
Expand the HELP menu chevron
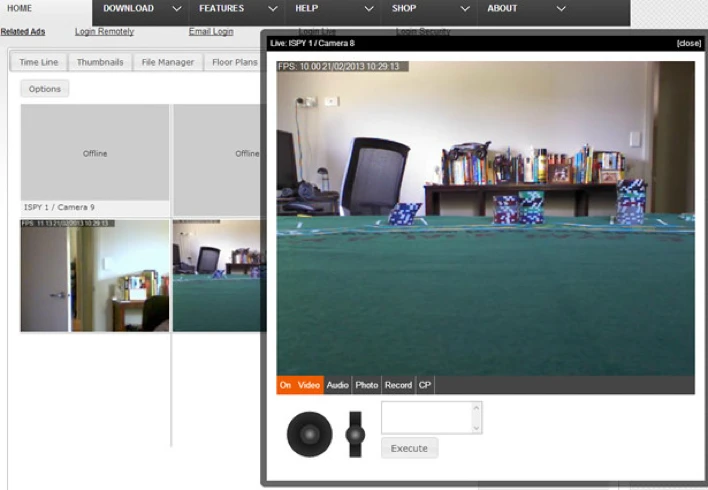(x=369, y=9)
